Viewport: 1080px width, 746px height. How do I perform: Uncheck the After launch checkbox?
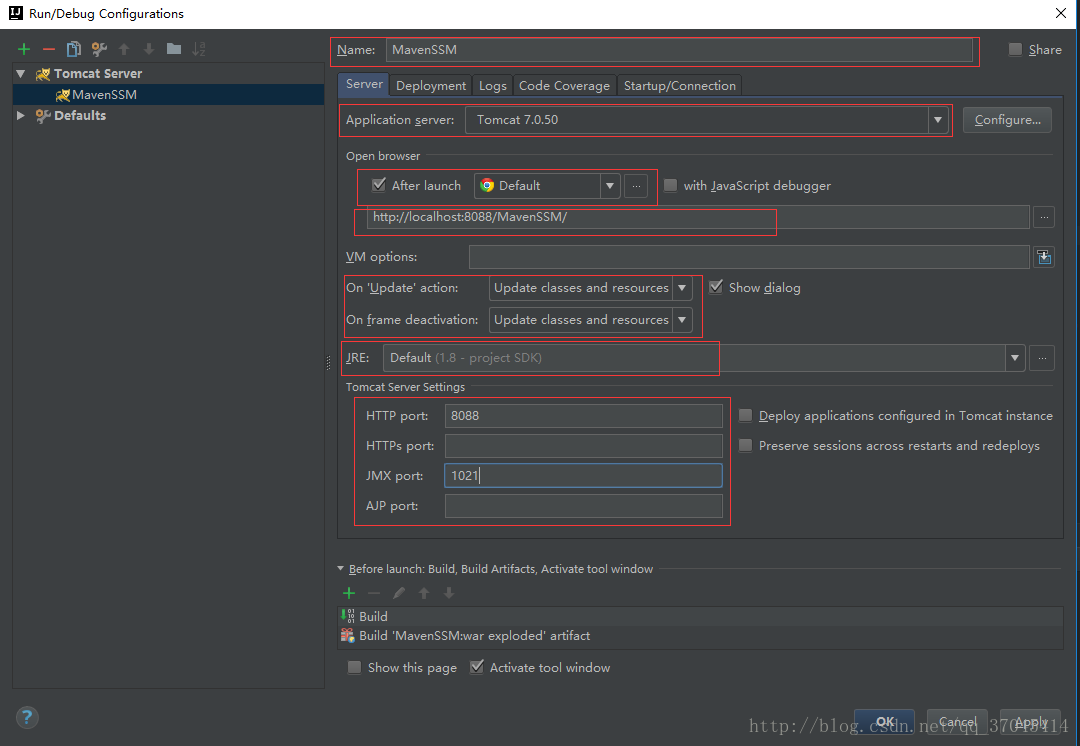point(379,185)
